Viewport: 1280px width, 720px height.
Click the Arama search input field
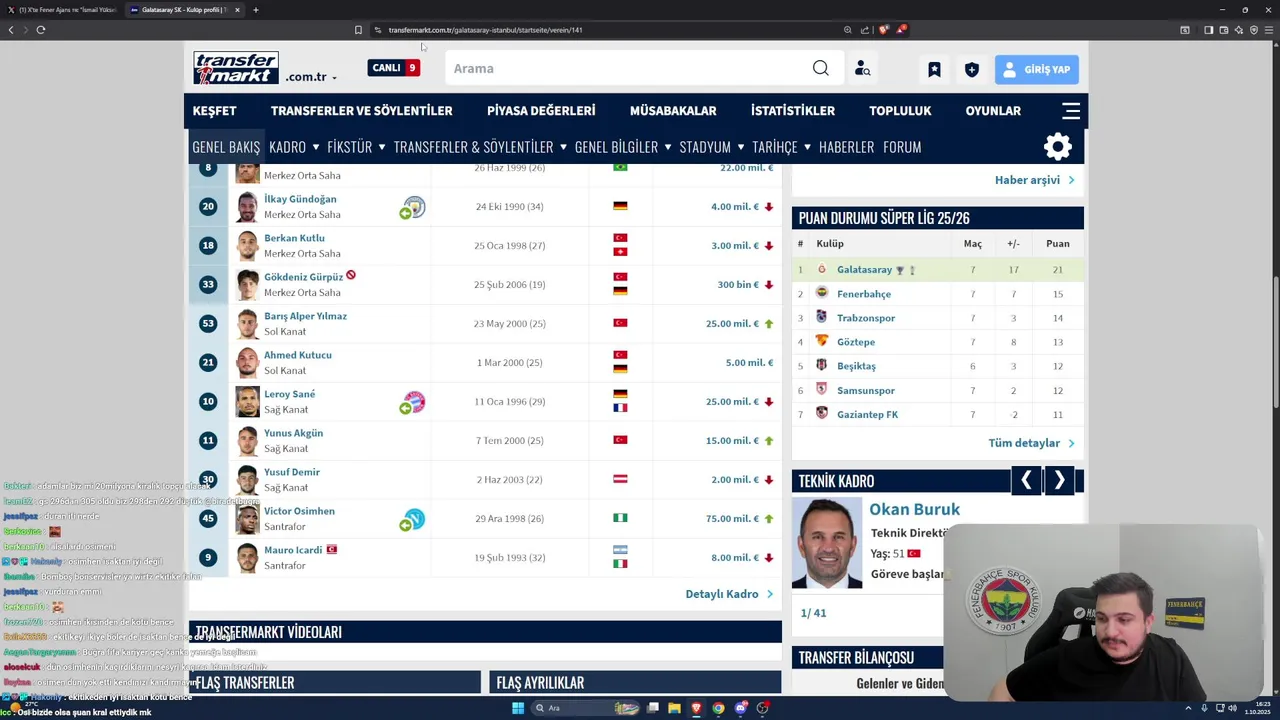(x=630, y=68)
